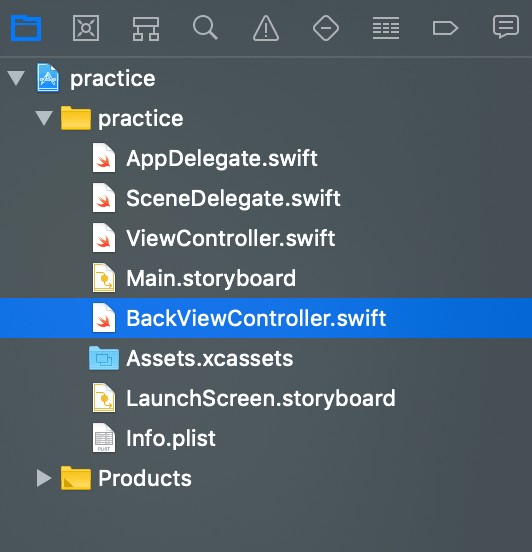Expand the Products folder triangle
532x552 pixels.
click(44, 478)
